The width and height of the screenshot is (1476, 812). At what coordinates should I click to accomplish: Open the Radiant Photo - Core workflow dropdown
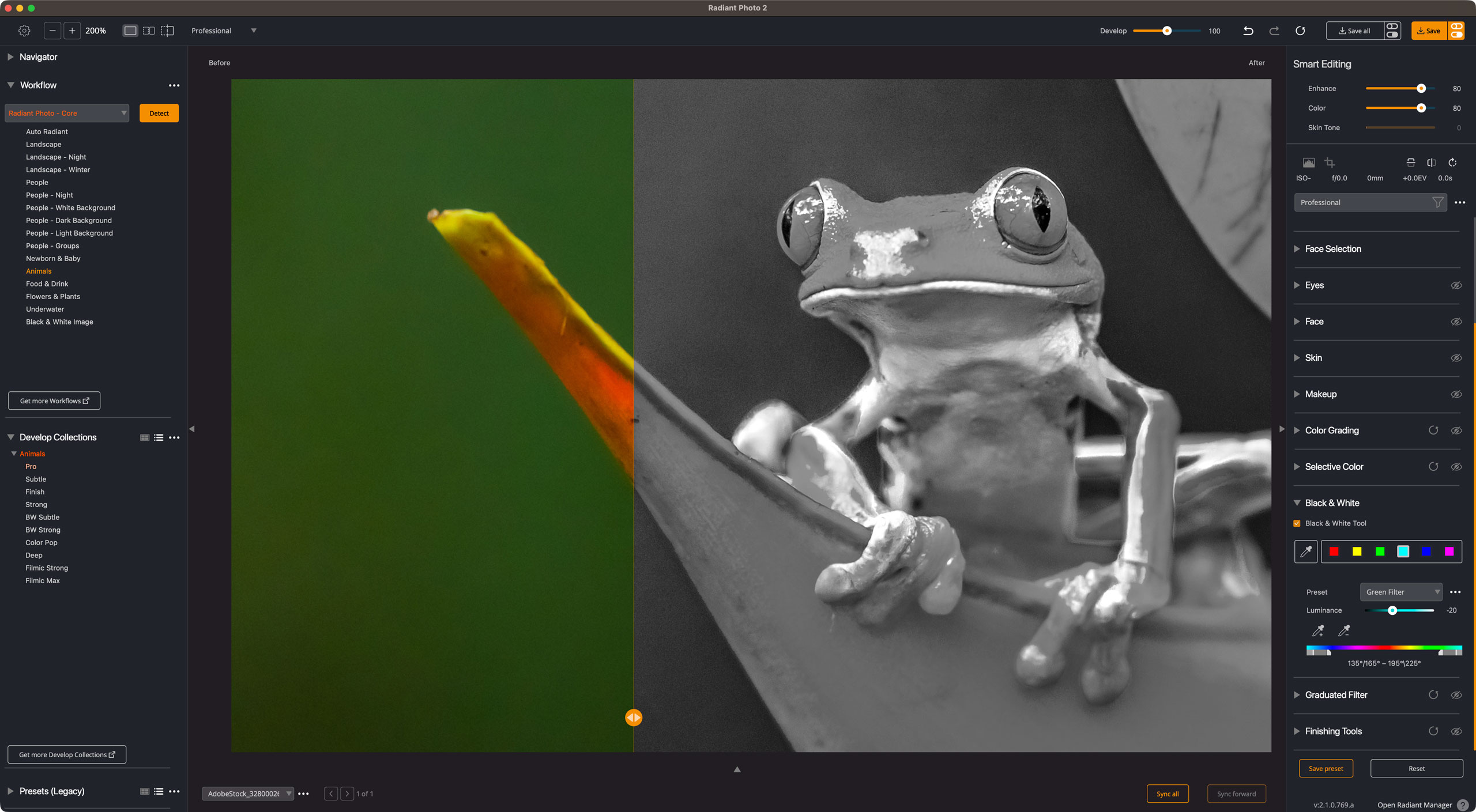pyautogui.click(x=67, y=113)
